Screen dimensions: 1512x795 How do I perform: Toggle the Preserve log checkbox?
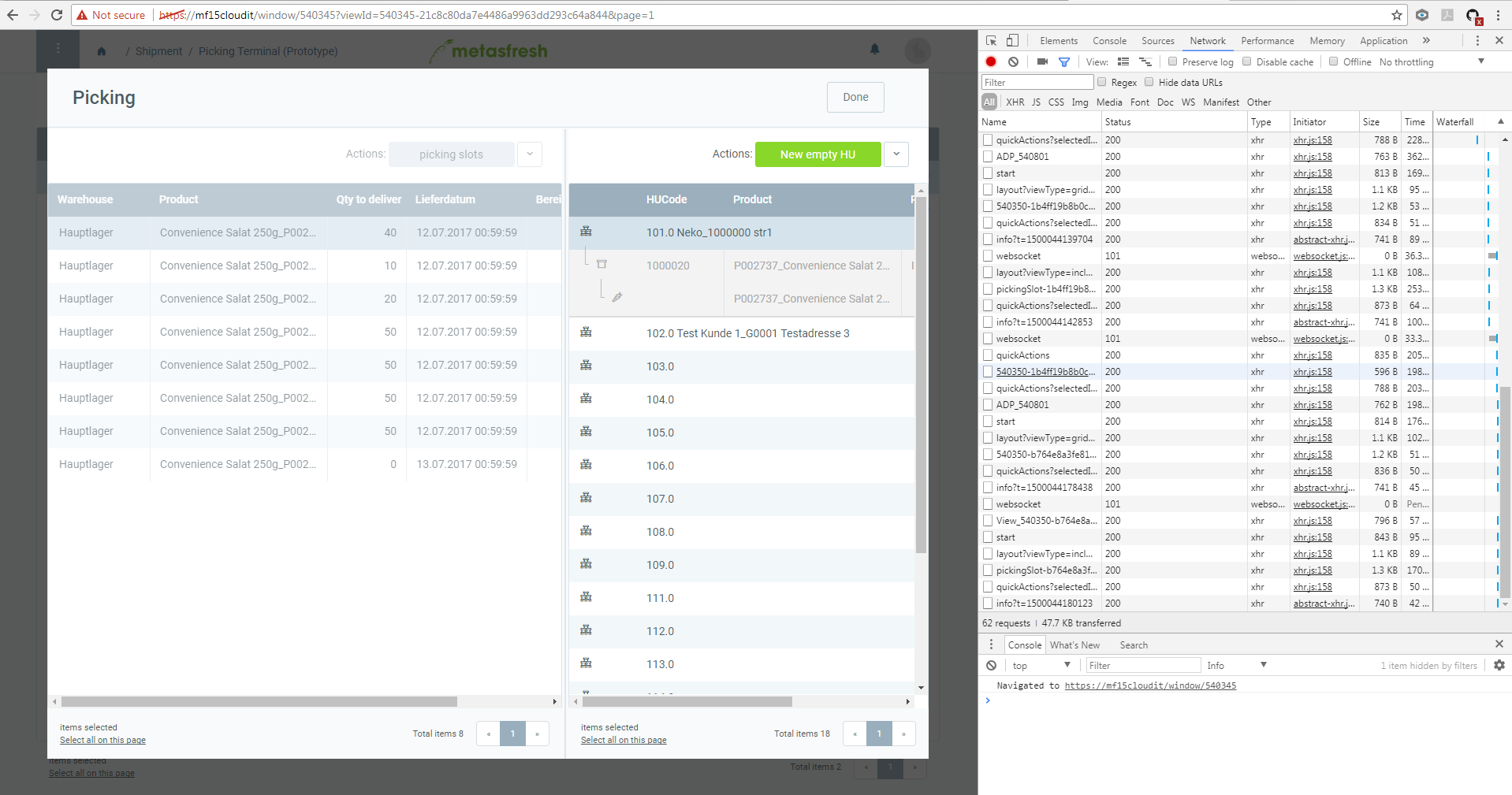1172,61
